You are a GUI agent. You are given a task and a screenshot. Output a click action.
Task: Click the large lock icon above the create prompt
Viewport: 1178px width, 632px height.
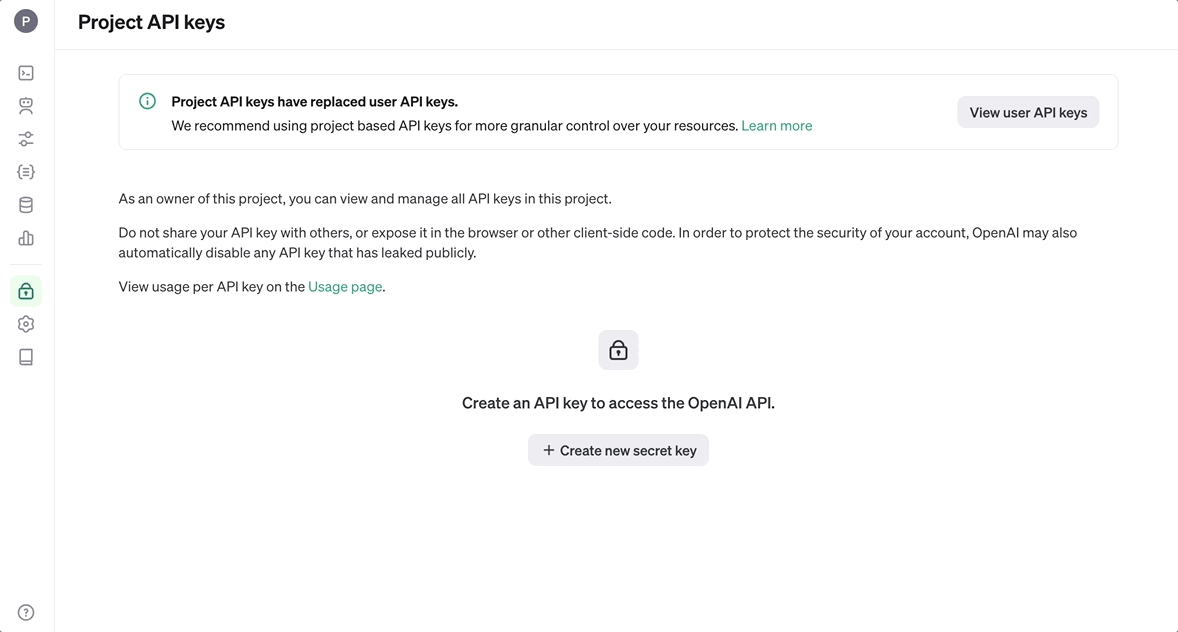click(x=618, y=350)
